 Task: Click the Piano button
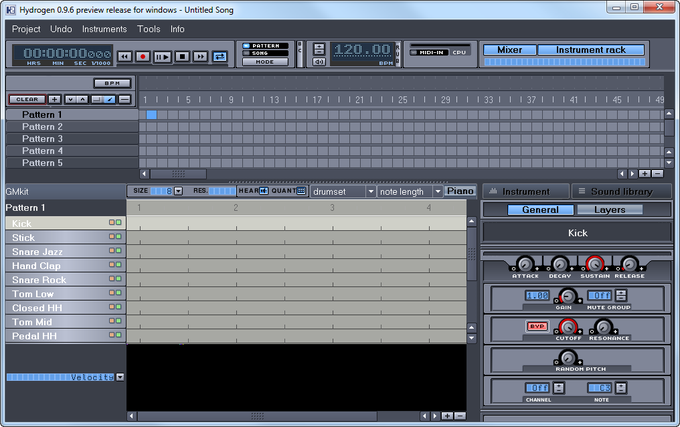(x=460, y=191)
